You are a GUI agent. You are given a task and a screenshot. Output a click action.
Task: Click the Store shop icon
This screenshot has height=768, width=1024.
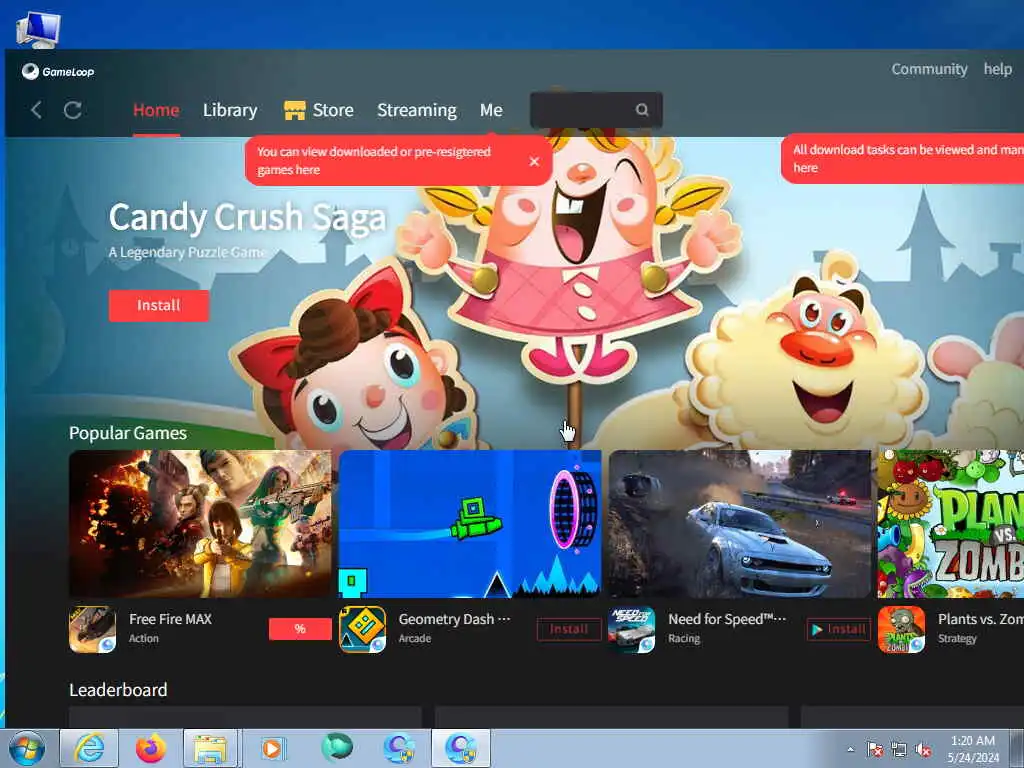click(x=295, y=110)
